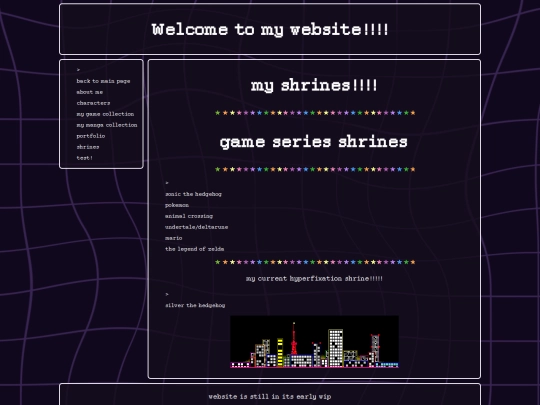This screenshot has width=540, height=405.
Task: Click 'my current hyperfixation shrine!!!!!' text
Action: pyautogui.click(x=314, y=279)
